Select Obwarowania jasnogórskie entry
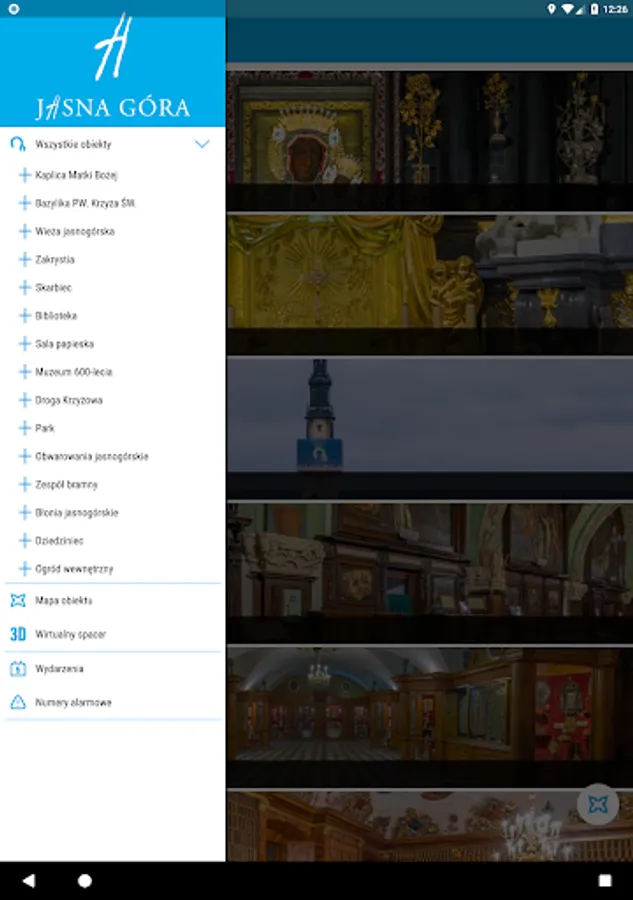 pyautogui.click(x=92, y=456)
